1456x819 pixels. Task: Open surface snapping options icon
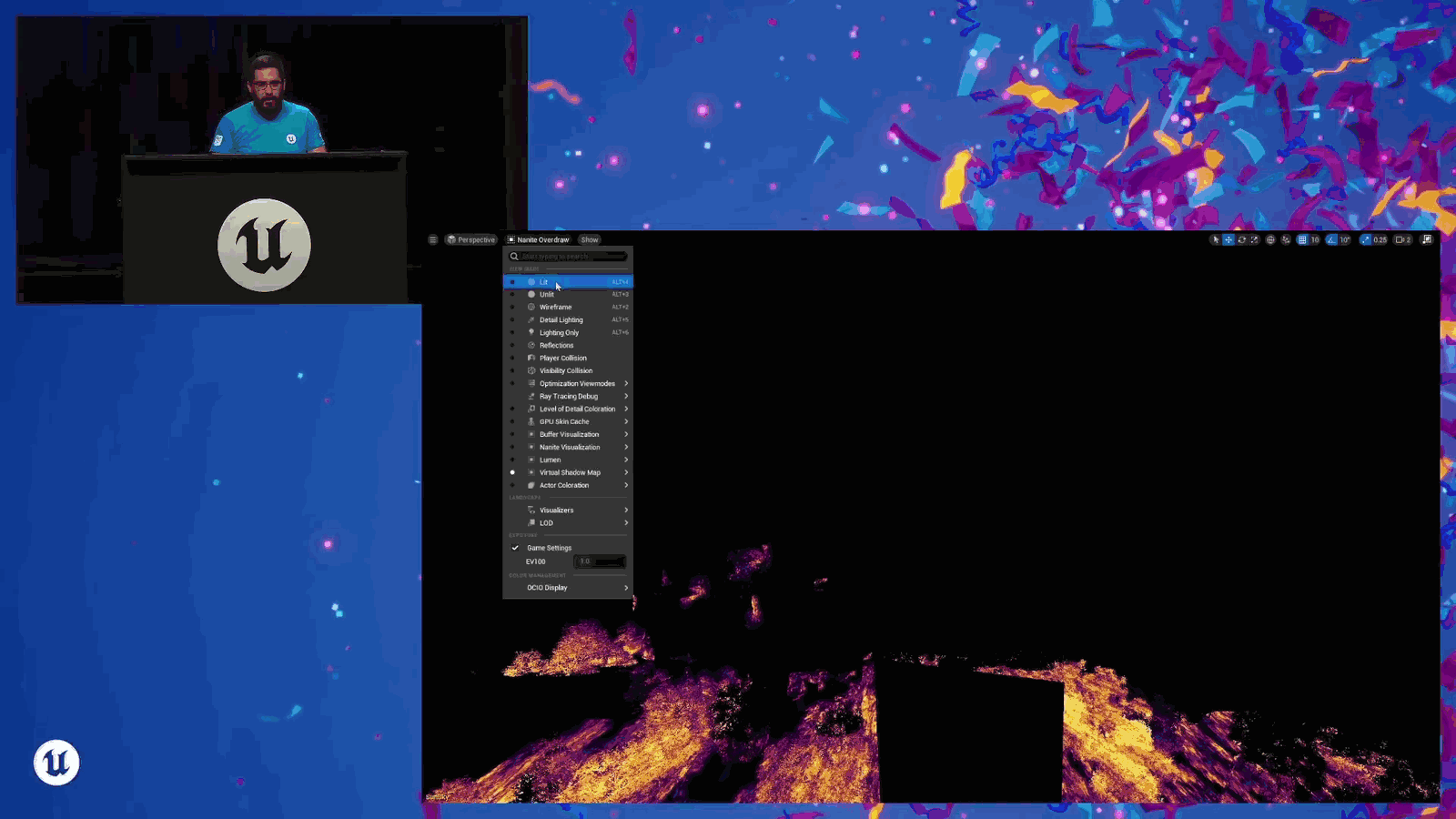coord(1286,239)
